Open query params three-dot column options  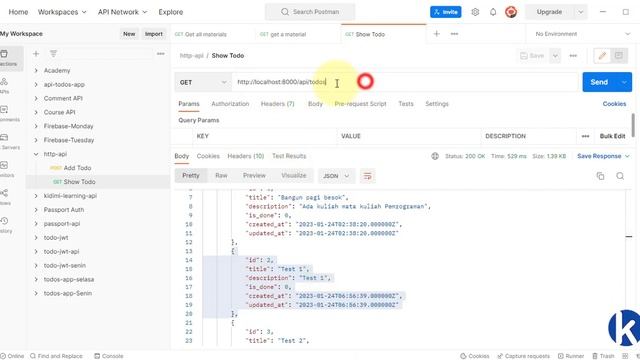coord(585,136)
